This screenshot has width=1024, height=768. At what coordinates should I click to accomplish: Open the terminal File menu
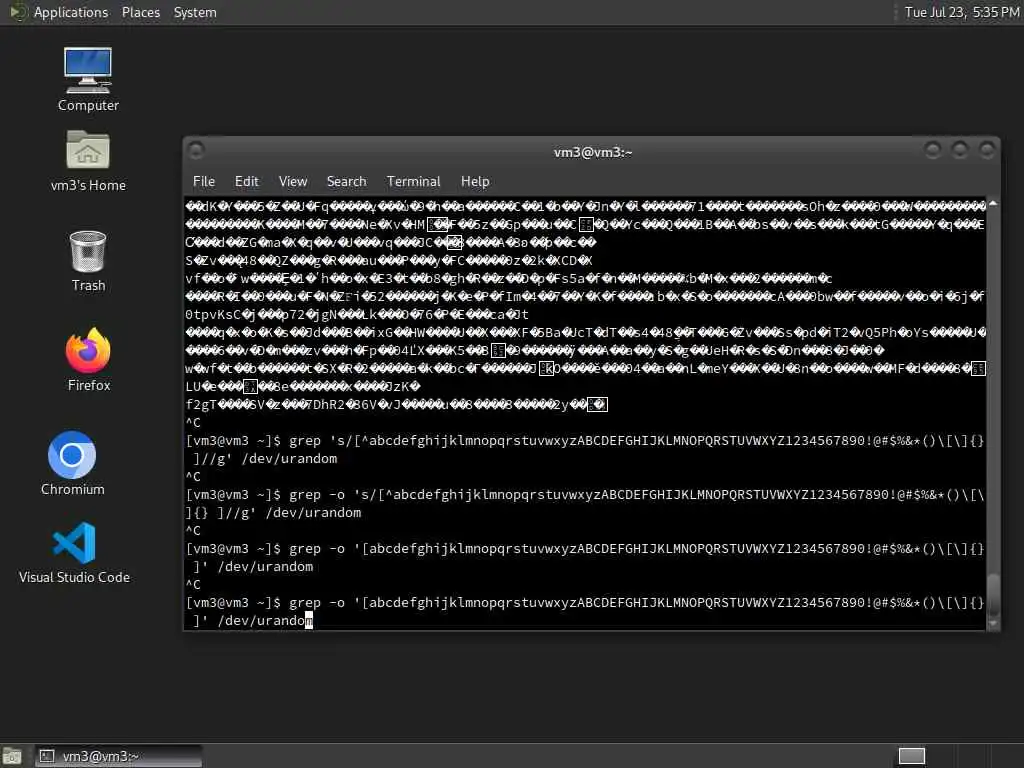(x=204, y=182)
